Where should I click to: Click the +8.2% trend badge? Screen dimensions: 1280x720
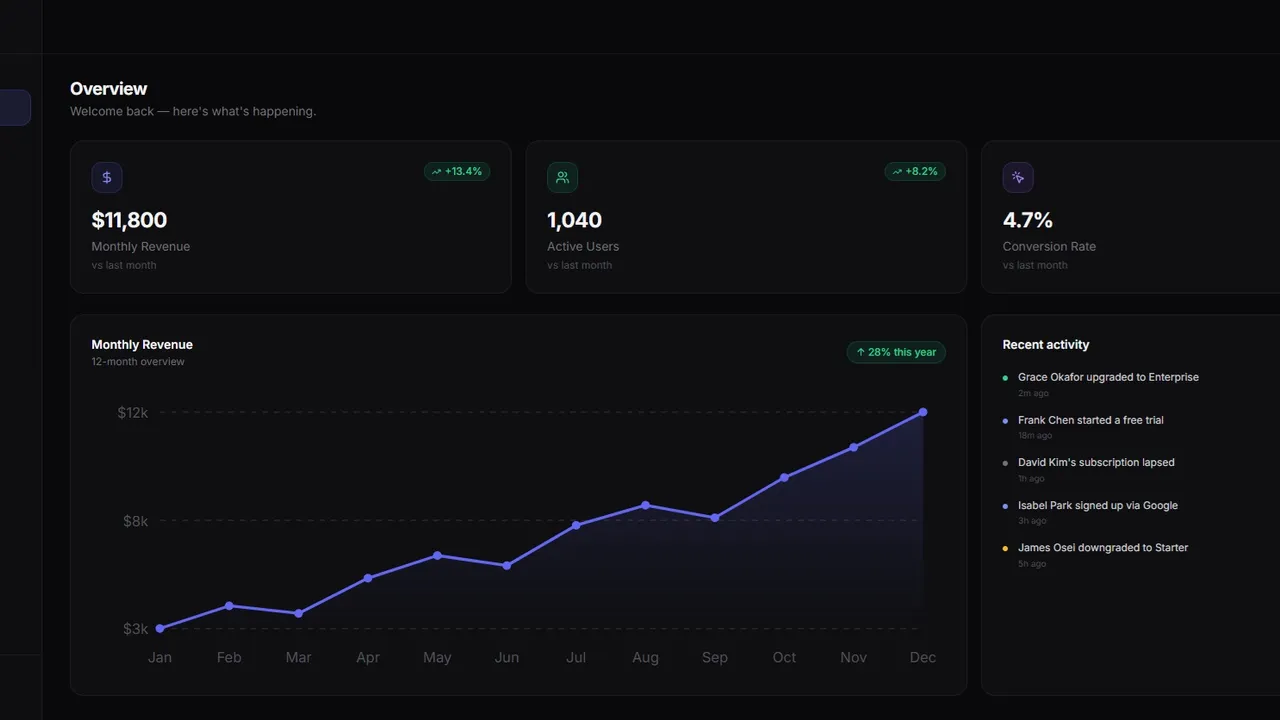(x=915, y=172)
